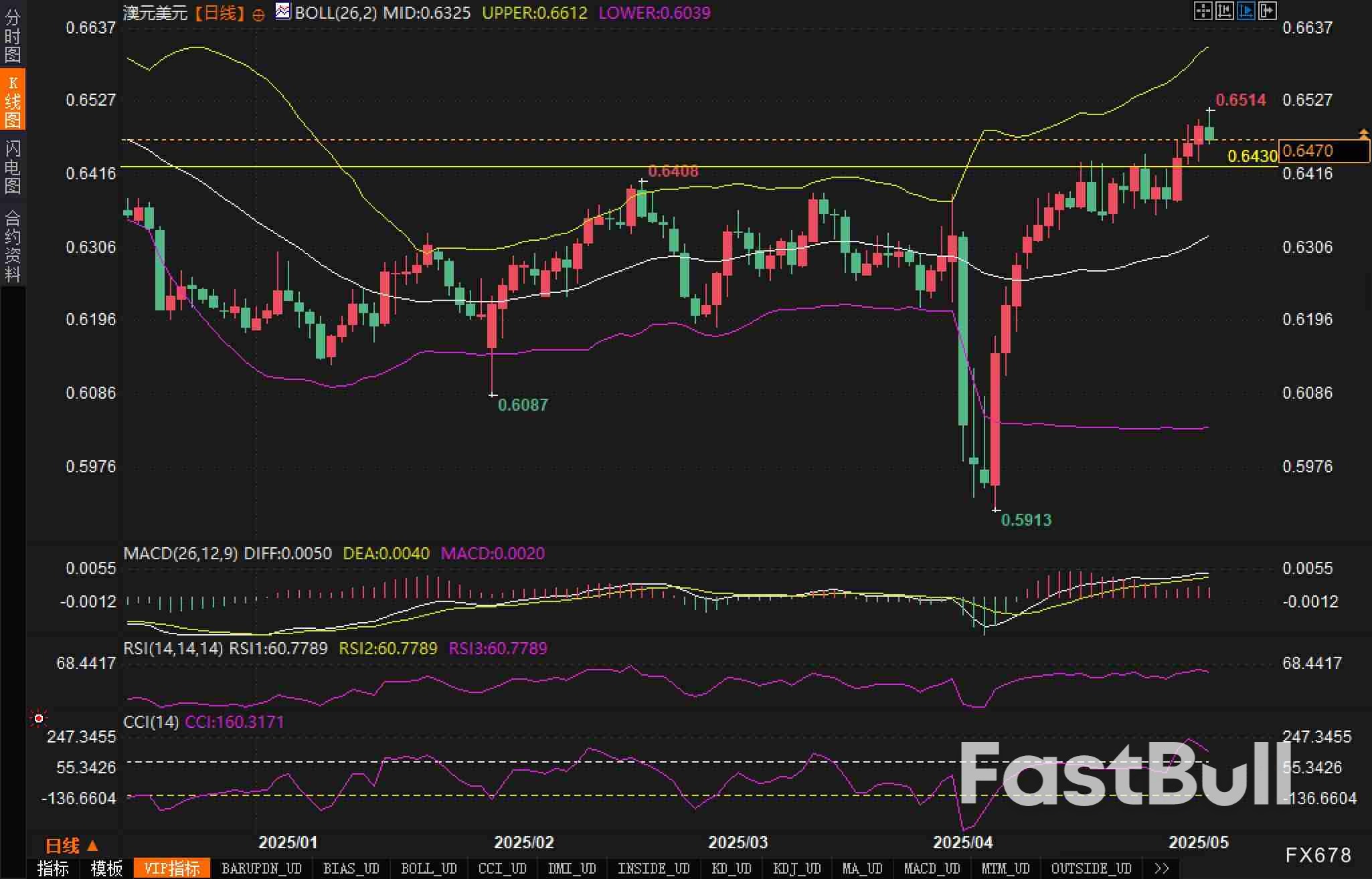The image size is (1372, 879).
Task: Open 闪电图 view in sidebar
Action: 13,167
